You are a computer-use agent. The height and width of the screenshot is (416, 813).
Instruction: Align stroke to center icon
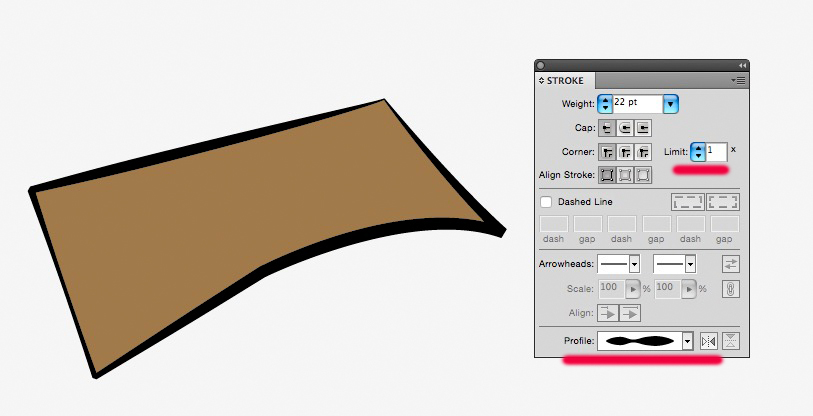pyautogui.click(x=607, y=175)
